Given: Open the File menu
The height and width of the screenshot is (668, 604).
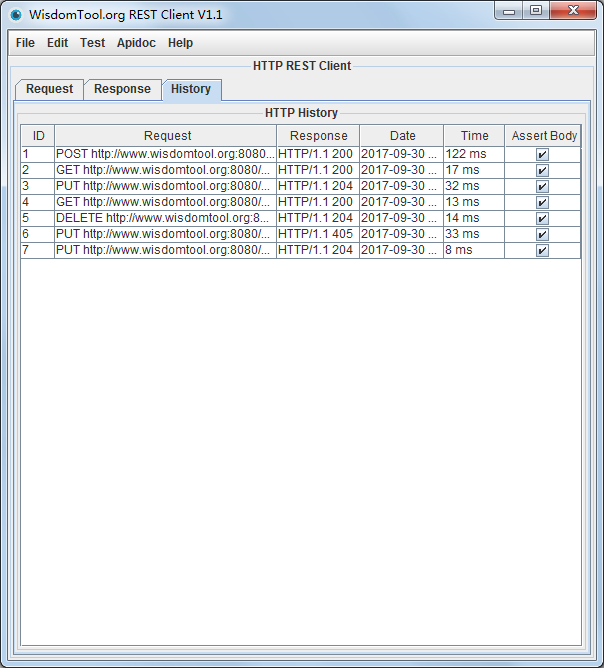Looking at the screenshot, I should coord(25,43).
